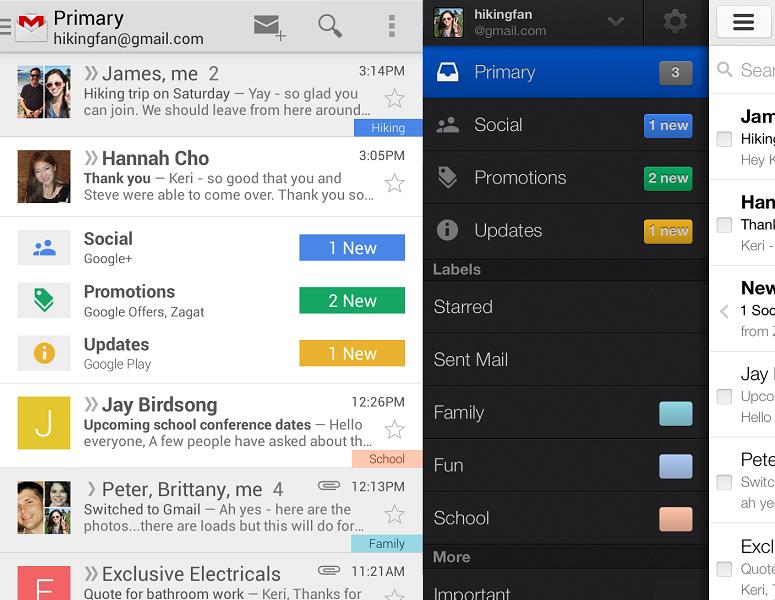Check the box beside the Switched email, right pane
Image resolution: width=775 pixels, height=600 pixels.
[x=724, y=482]
